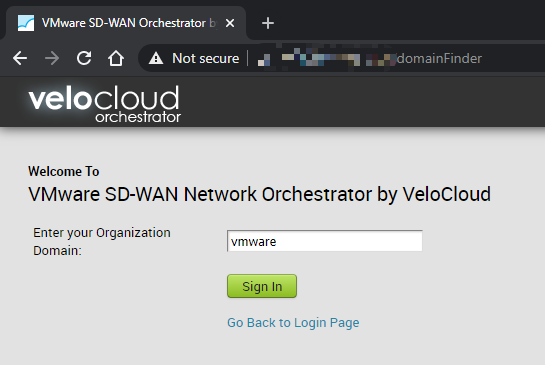The image size is (545, 365).
Task: Click the Enter your Organization Domain label
Action: (102, 242)
